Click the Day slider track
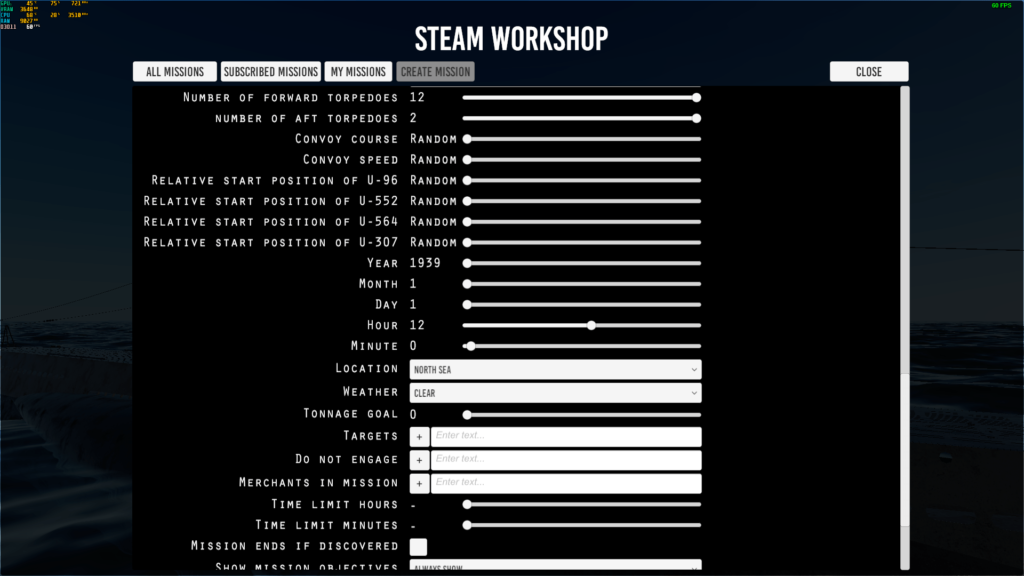 (x=581, y=305)
